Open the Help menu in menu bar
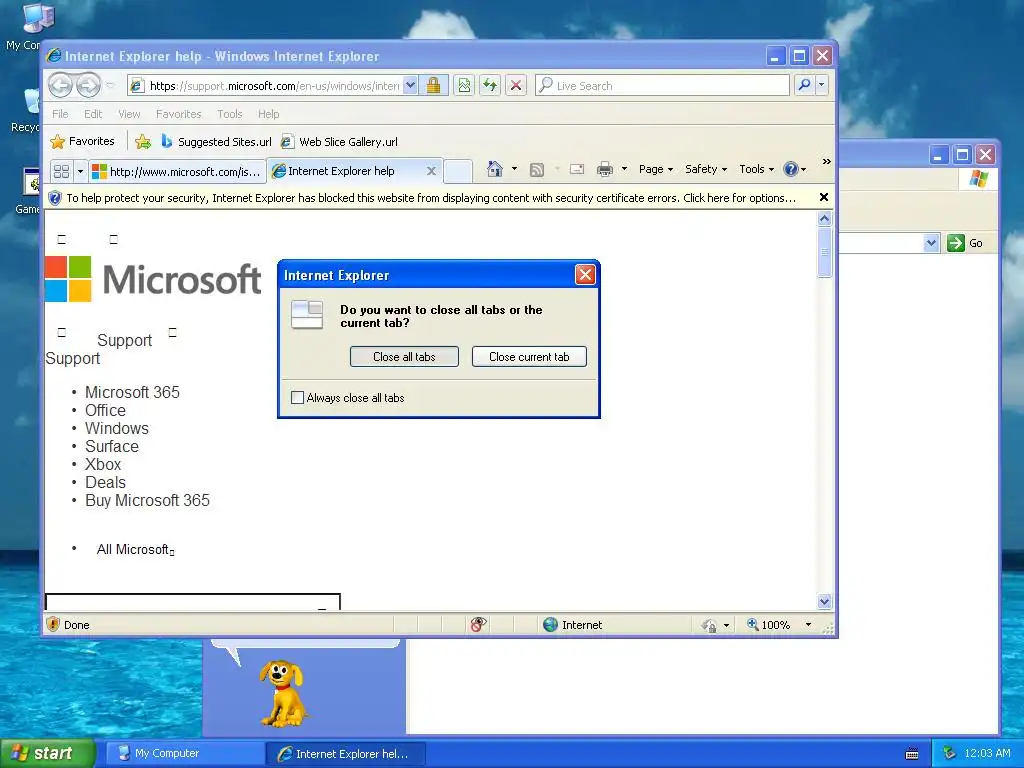Screen dimensions: 1024x768 tap(268, 114)
